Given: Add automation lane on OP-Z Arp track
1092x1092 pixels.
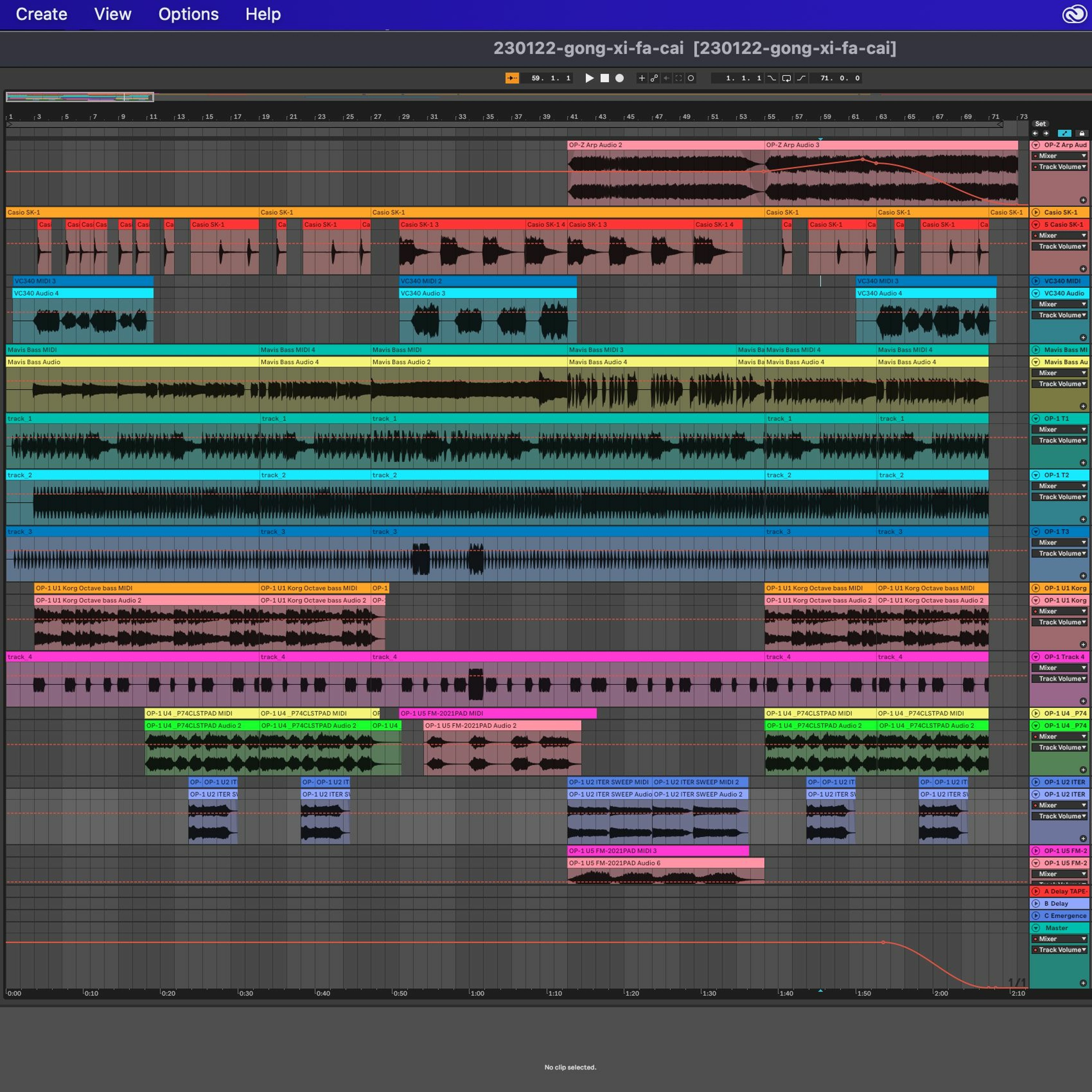Looking at the screenshot, I should click(1083, 200).
